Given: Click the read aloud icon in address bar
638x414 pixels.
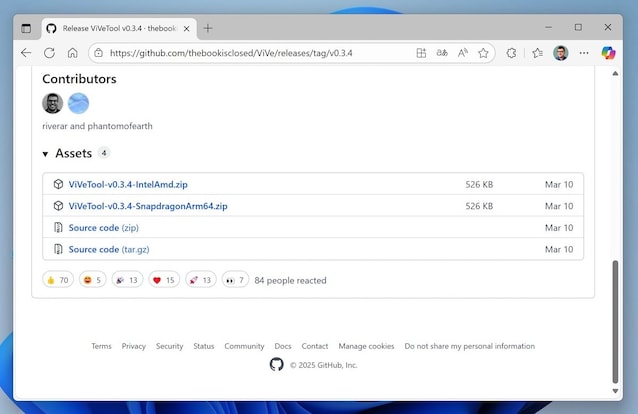Looking at the screenshot, I should tap(462, 53).
